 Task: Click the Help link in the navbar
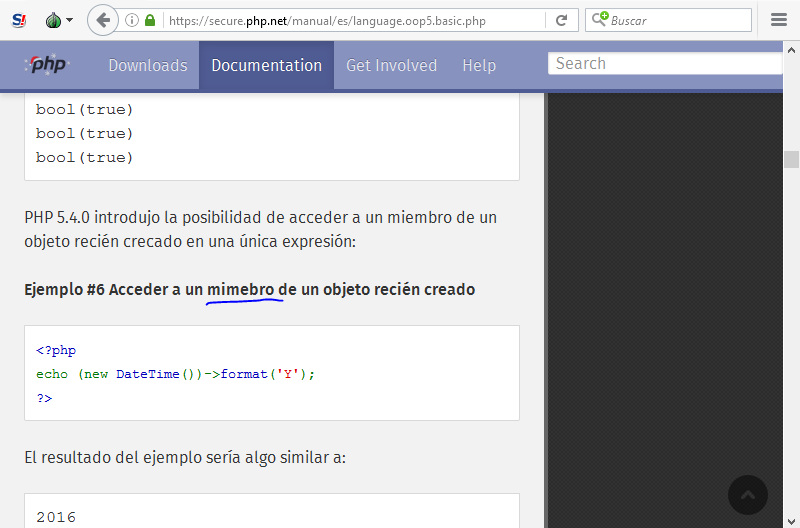(x=479, y=65)
